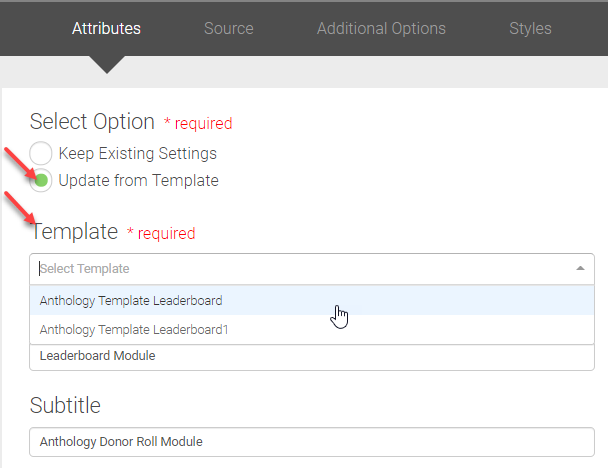Click the Subtitle section heading
608x468 pixels.
[x=65, y=405]
